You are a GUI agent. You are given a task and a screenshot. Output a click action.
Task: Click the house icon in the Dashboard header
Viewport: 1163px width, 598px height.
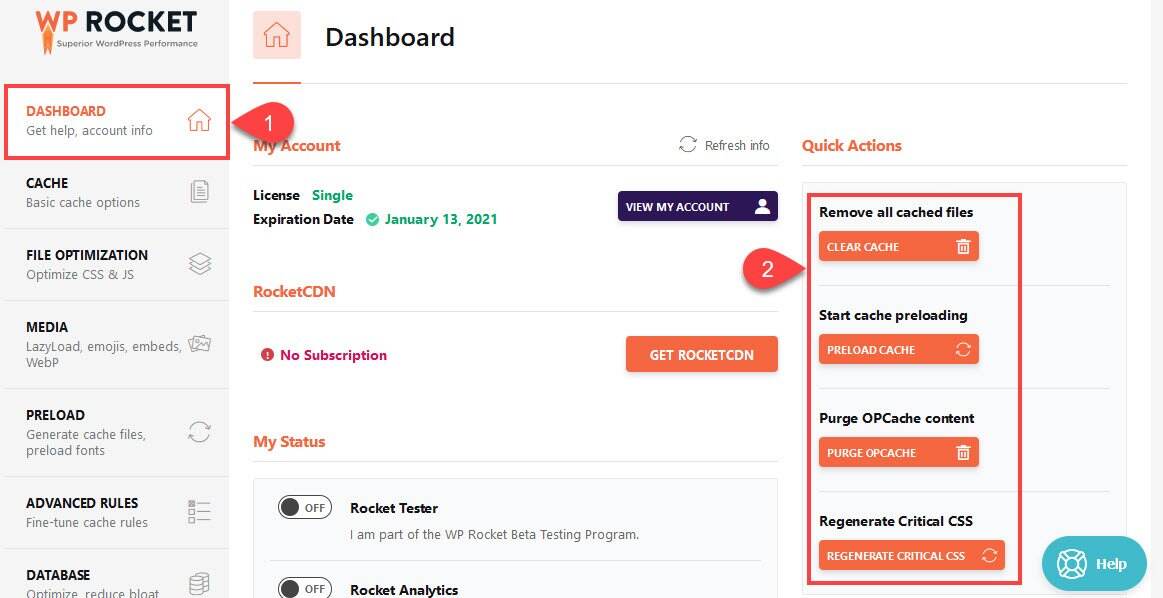[277, 36]
